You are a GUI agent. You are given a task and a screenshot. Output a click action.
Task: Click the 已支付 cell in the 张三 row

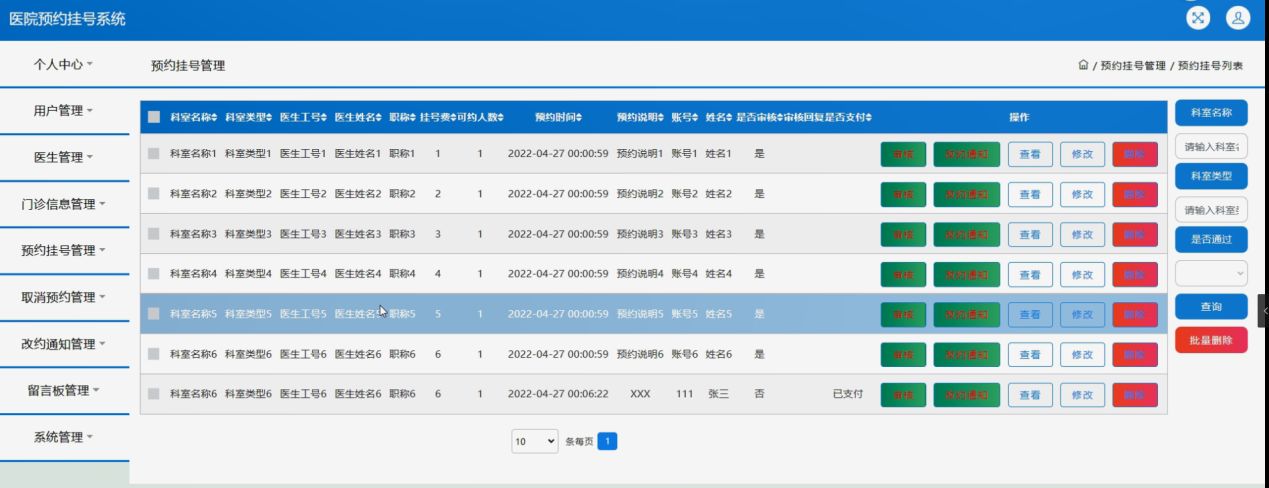click(847, 394)
